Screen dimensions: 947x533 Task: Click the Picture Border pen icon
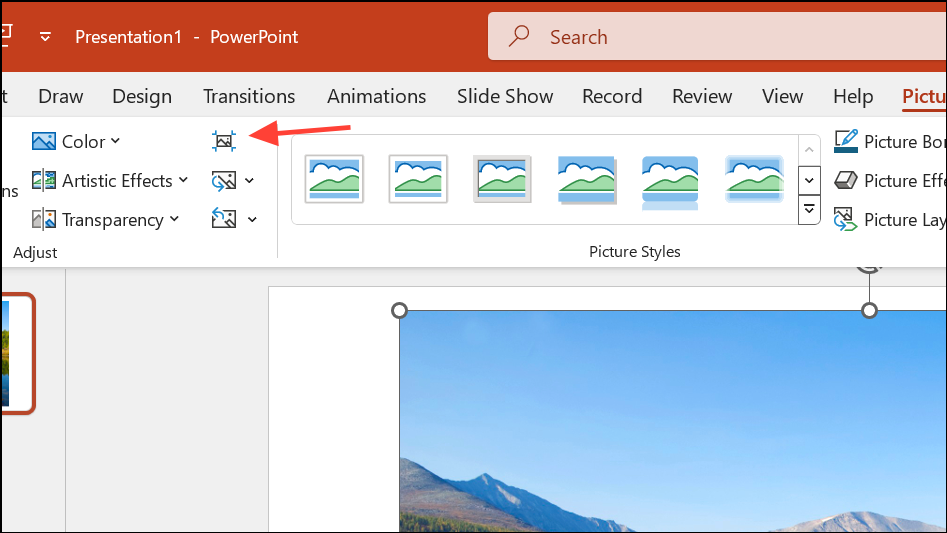(846, 141)
